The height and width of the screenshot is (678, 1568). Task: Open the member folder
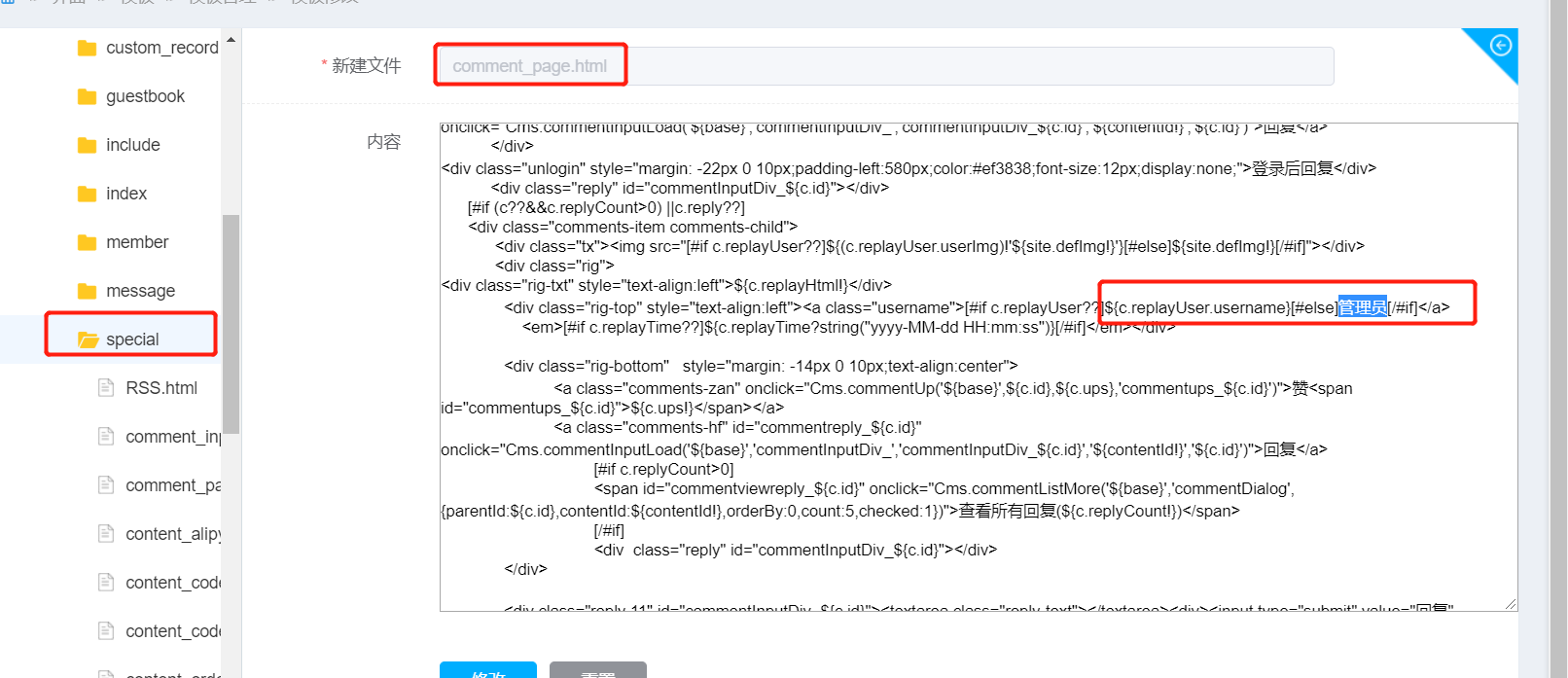(x=137, y=242)
